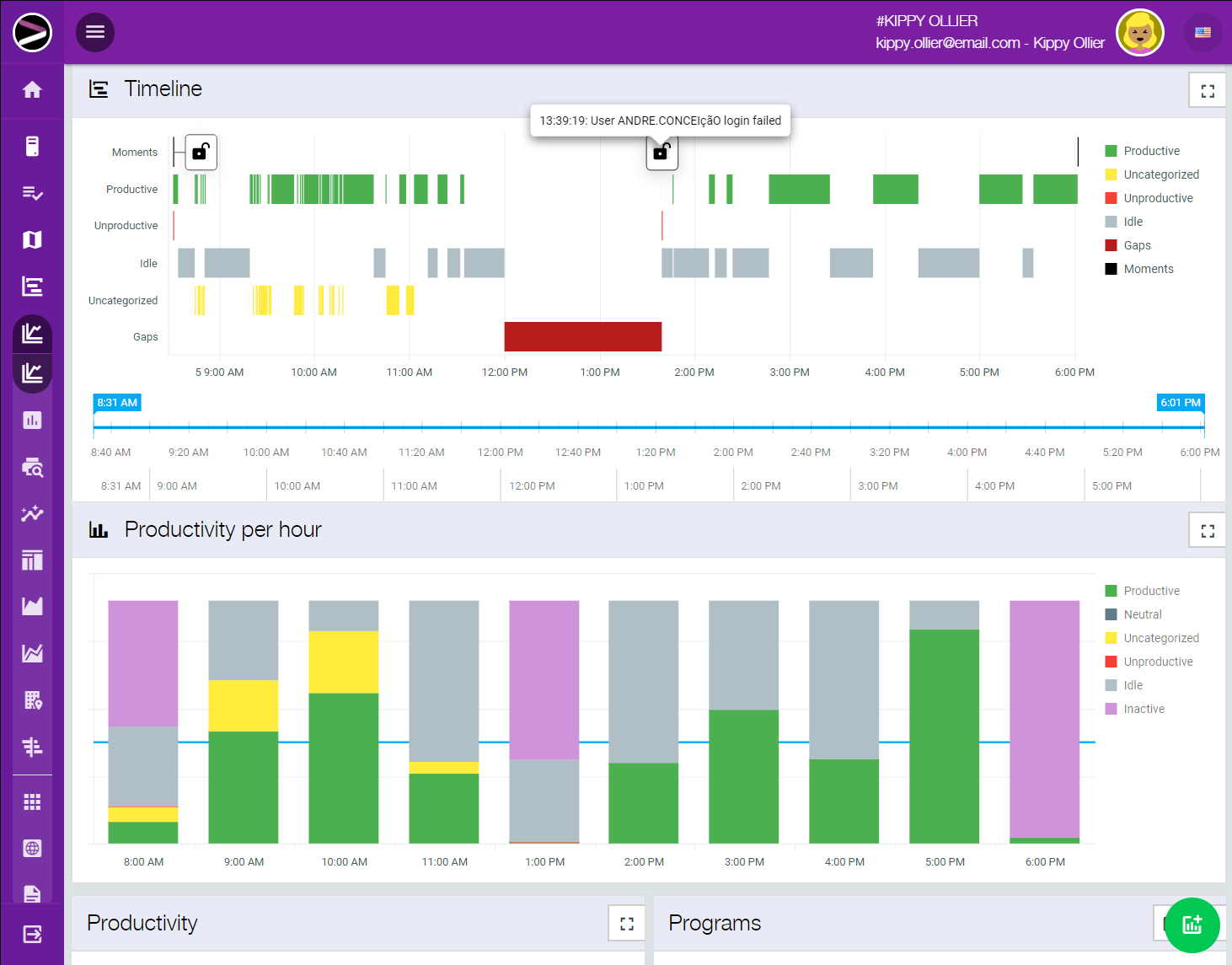
Task: Toggle Inactive series in hourly chart legend
Action: click(1143, 709)
